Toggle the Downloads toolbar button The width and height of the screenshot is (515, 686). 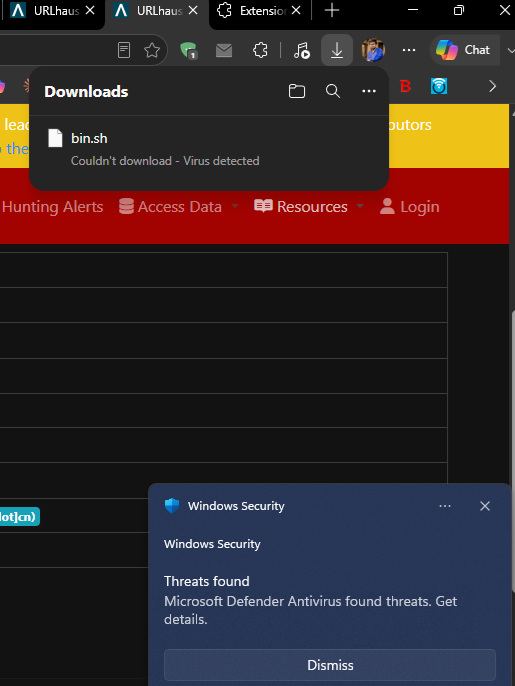click(337, 50)
